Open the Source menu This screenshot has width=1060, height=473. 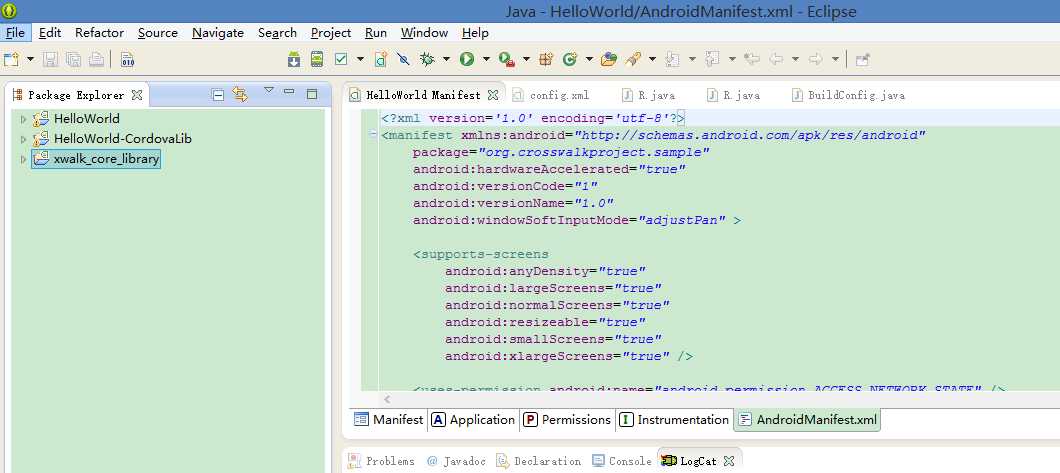coord(158,32)
